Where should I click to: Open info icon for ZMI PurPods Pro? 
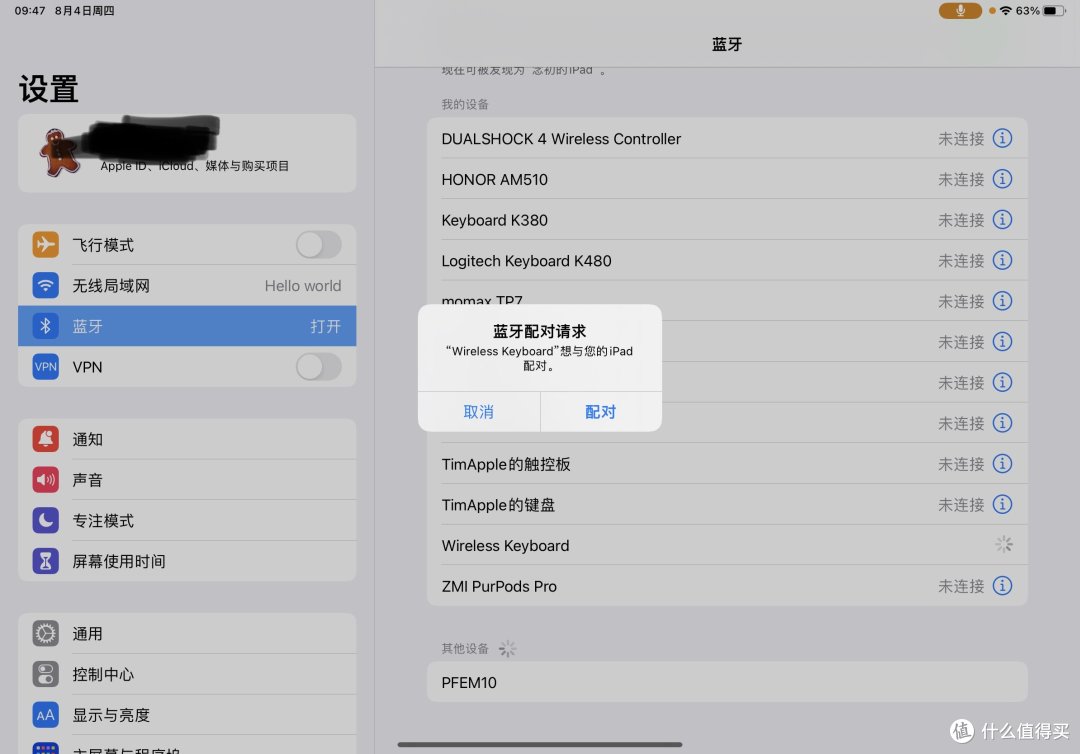pos(1002,586)
